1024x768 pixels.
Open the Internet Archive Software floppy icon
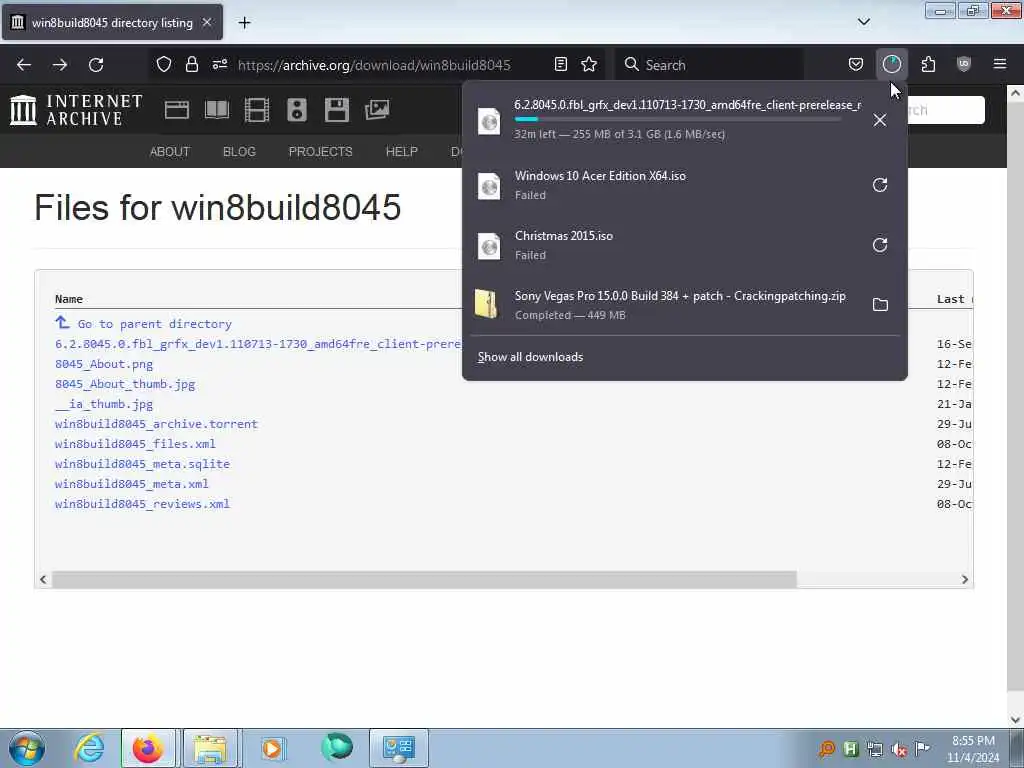tap(337, 110)
